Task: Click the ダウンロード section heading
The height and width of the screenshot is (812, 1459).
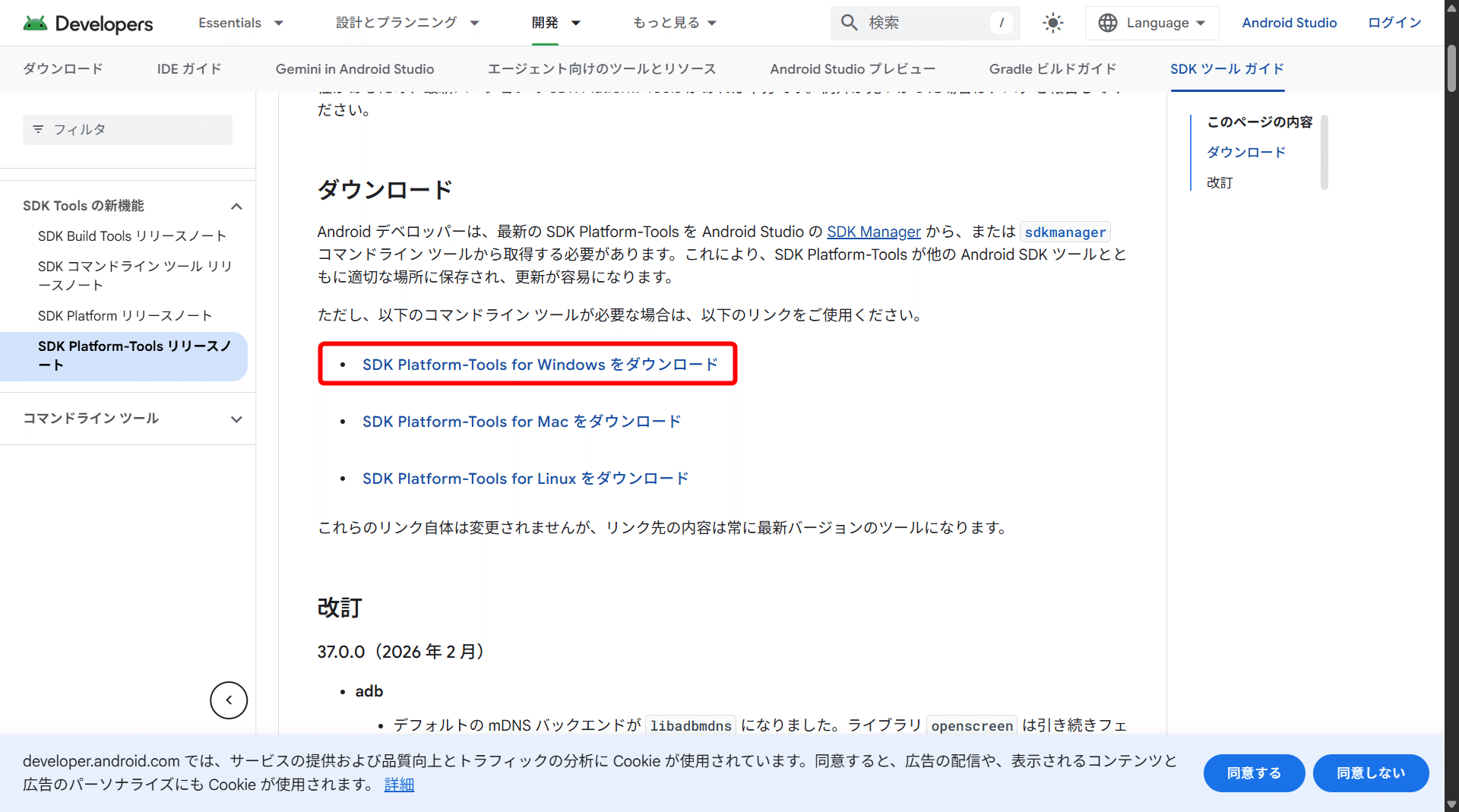Action: pos(385,189)
